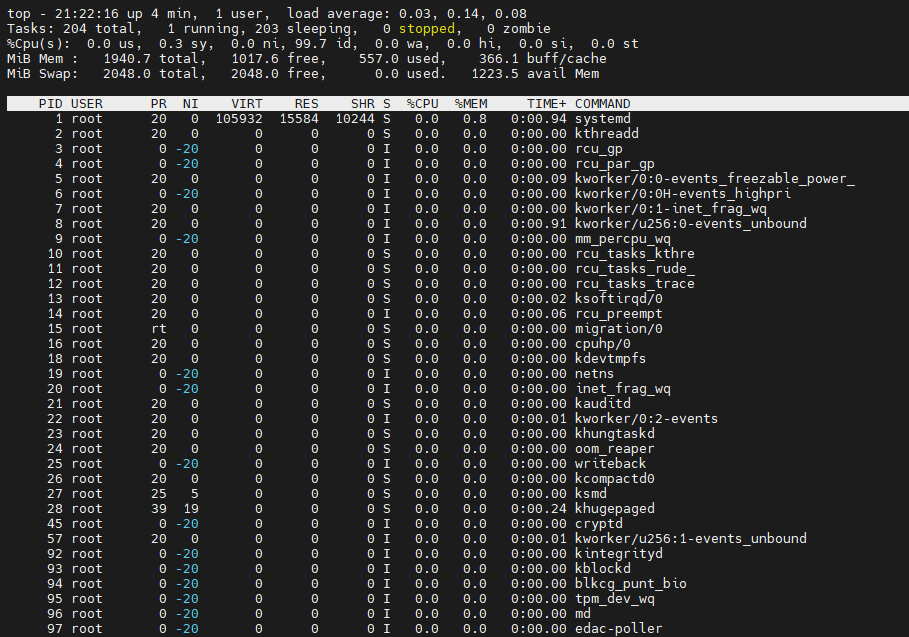Click the yellow 'stopped' word in Tasks line
The height and width of the screenshot is (637, 909).
[x=427, y=29]
